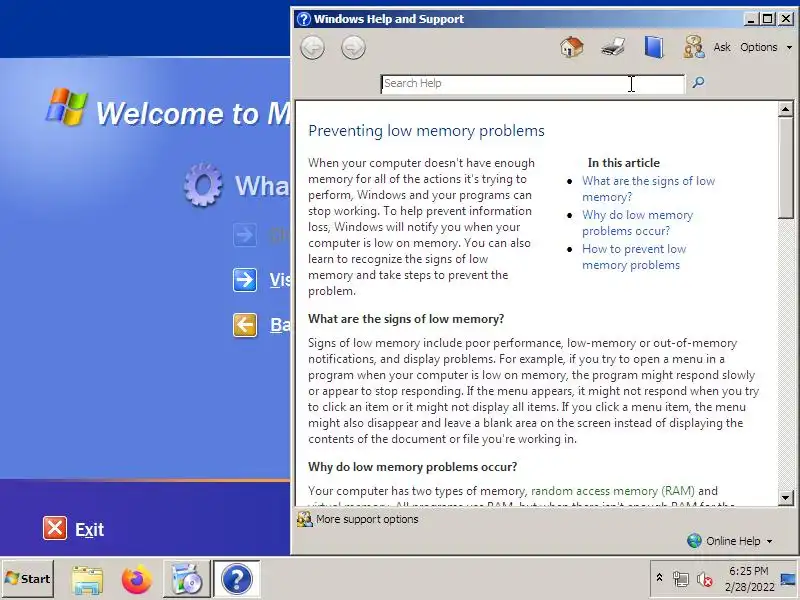Jump to 'What are the signs of low memory?'
This screenshot has height=600, width=800.
pyautogui.click(x=648, y=189)
